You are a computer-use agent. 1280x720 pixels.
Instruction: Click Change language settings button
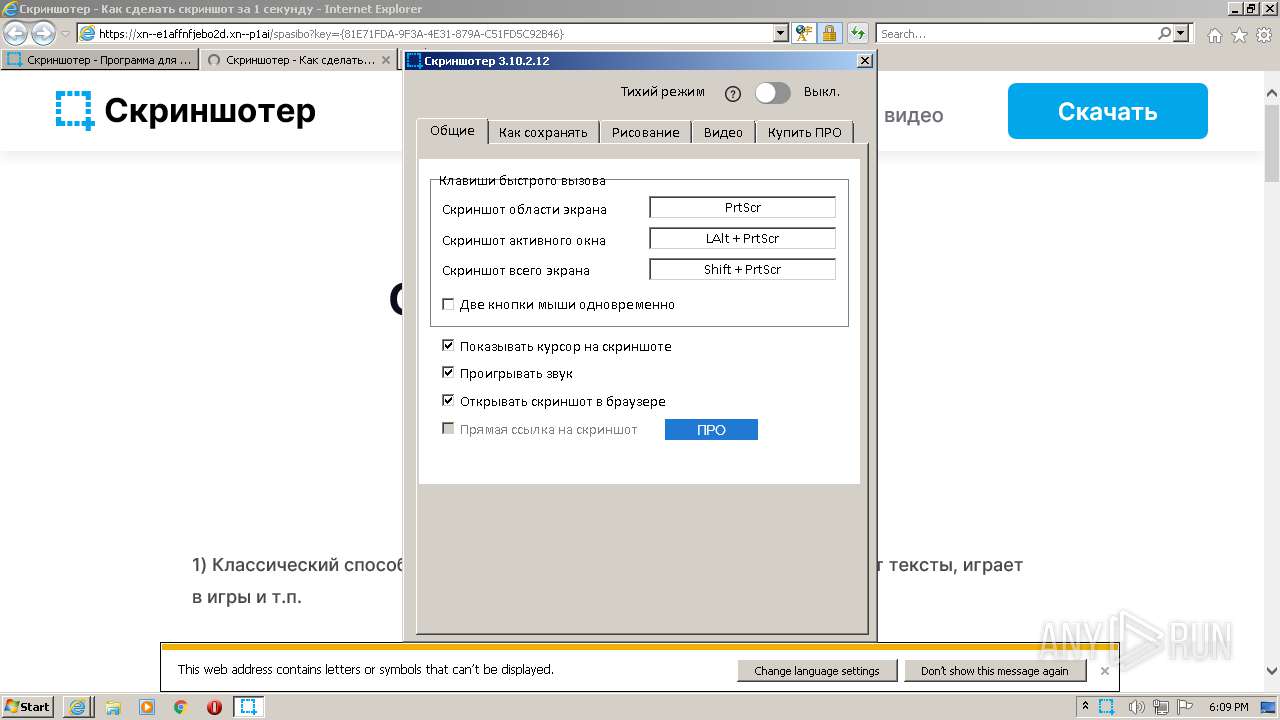tap(817, 671)
